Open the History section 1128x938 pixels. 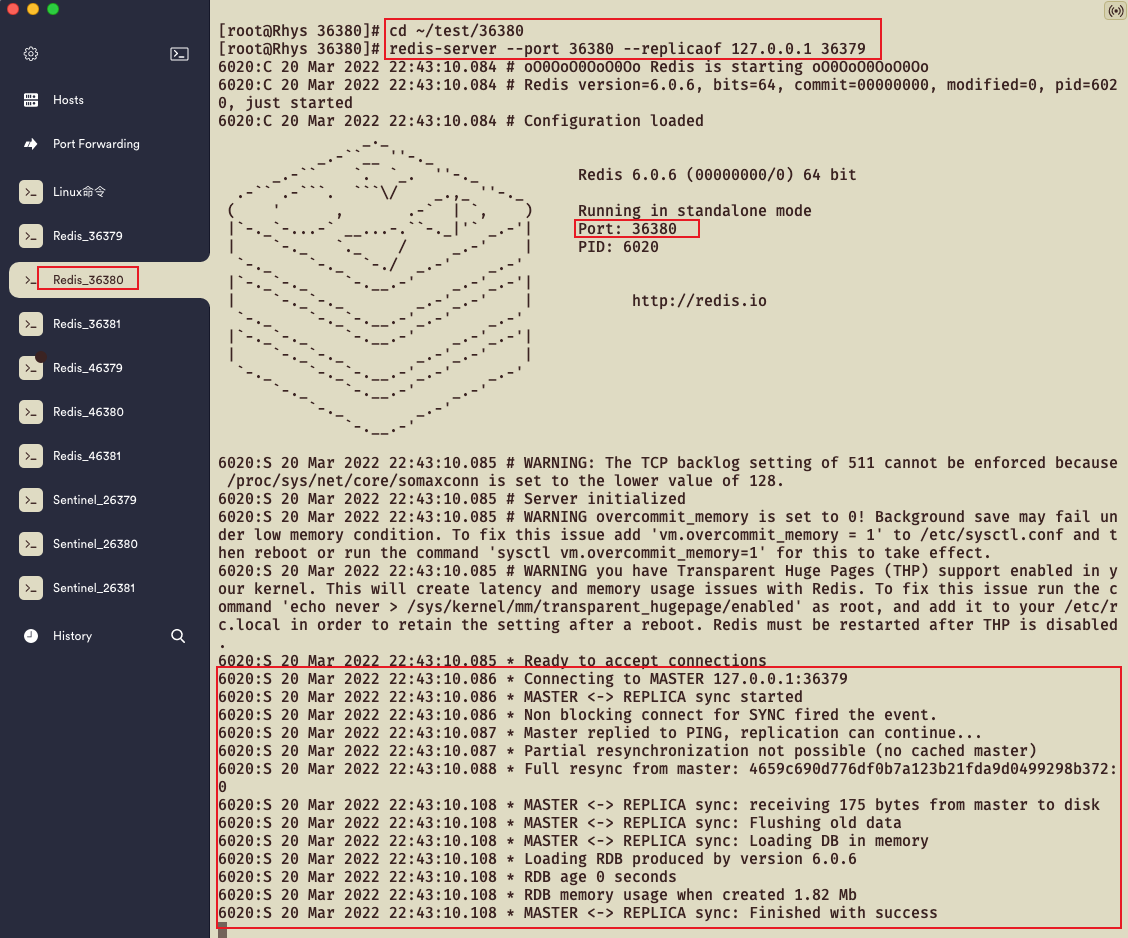73,636
